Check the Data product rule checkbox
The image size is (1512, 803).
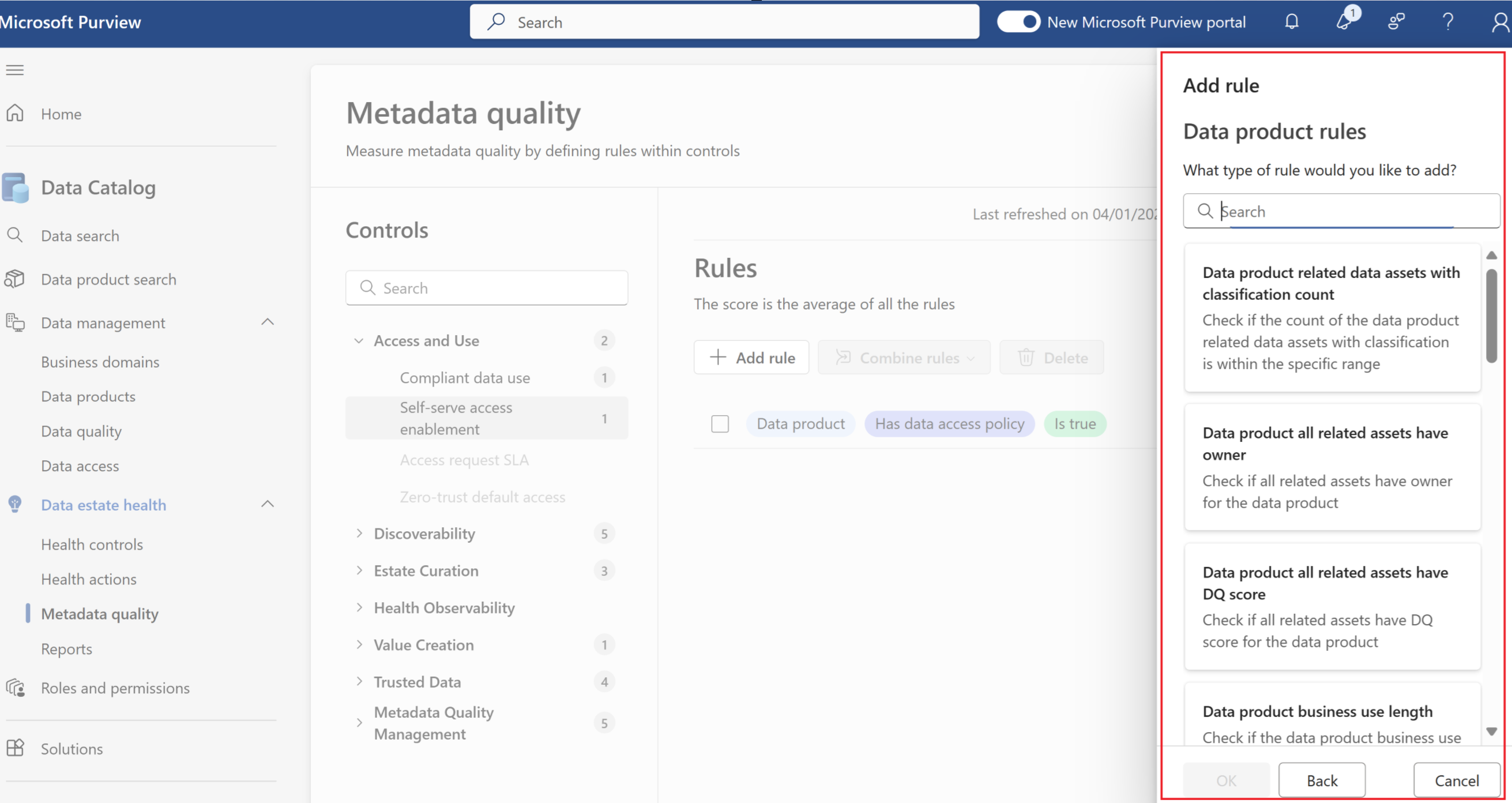tap(720, 423)
